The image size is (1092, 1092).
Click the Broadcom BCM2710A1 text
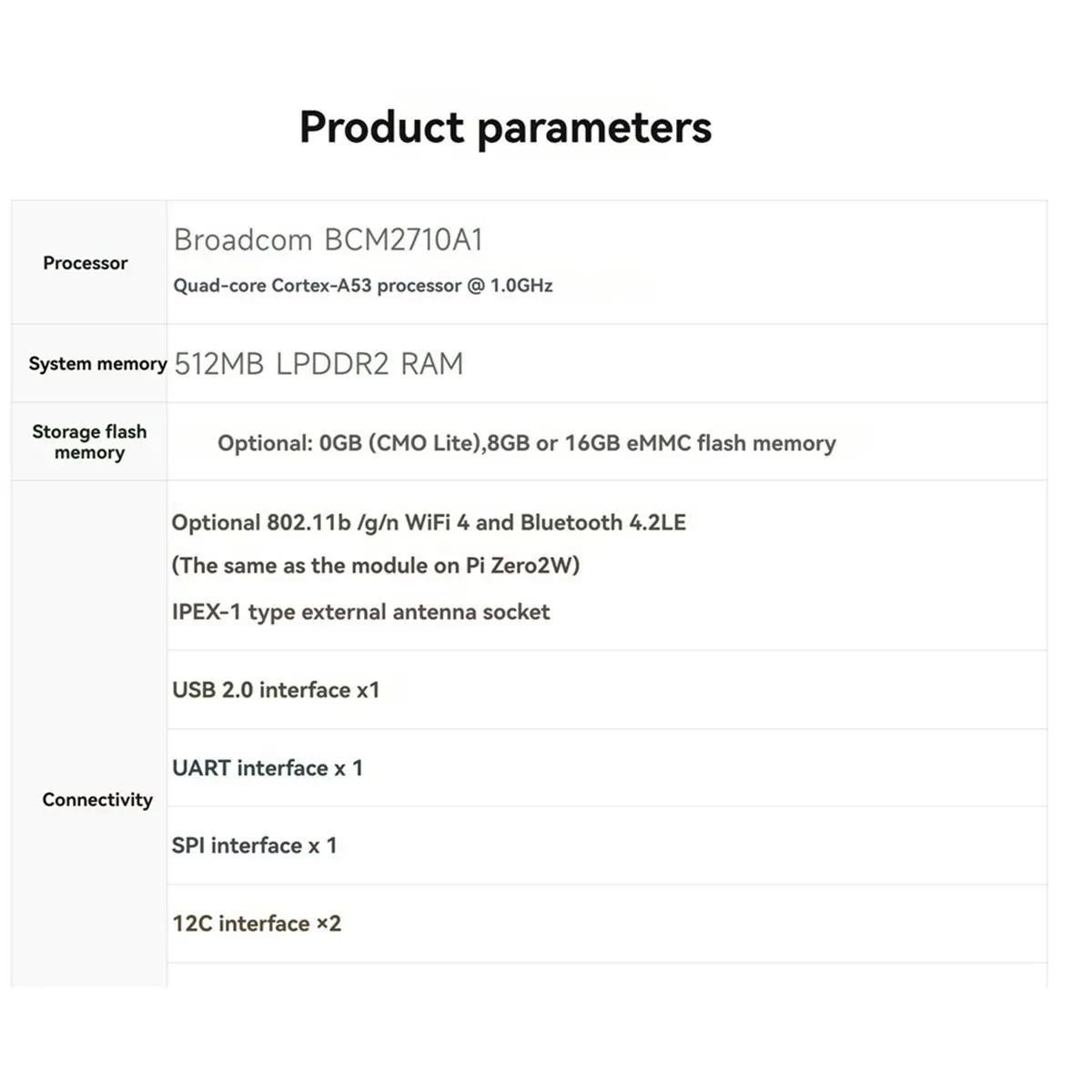coord(329,239)
